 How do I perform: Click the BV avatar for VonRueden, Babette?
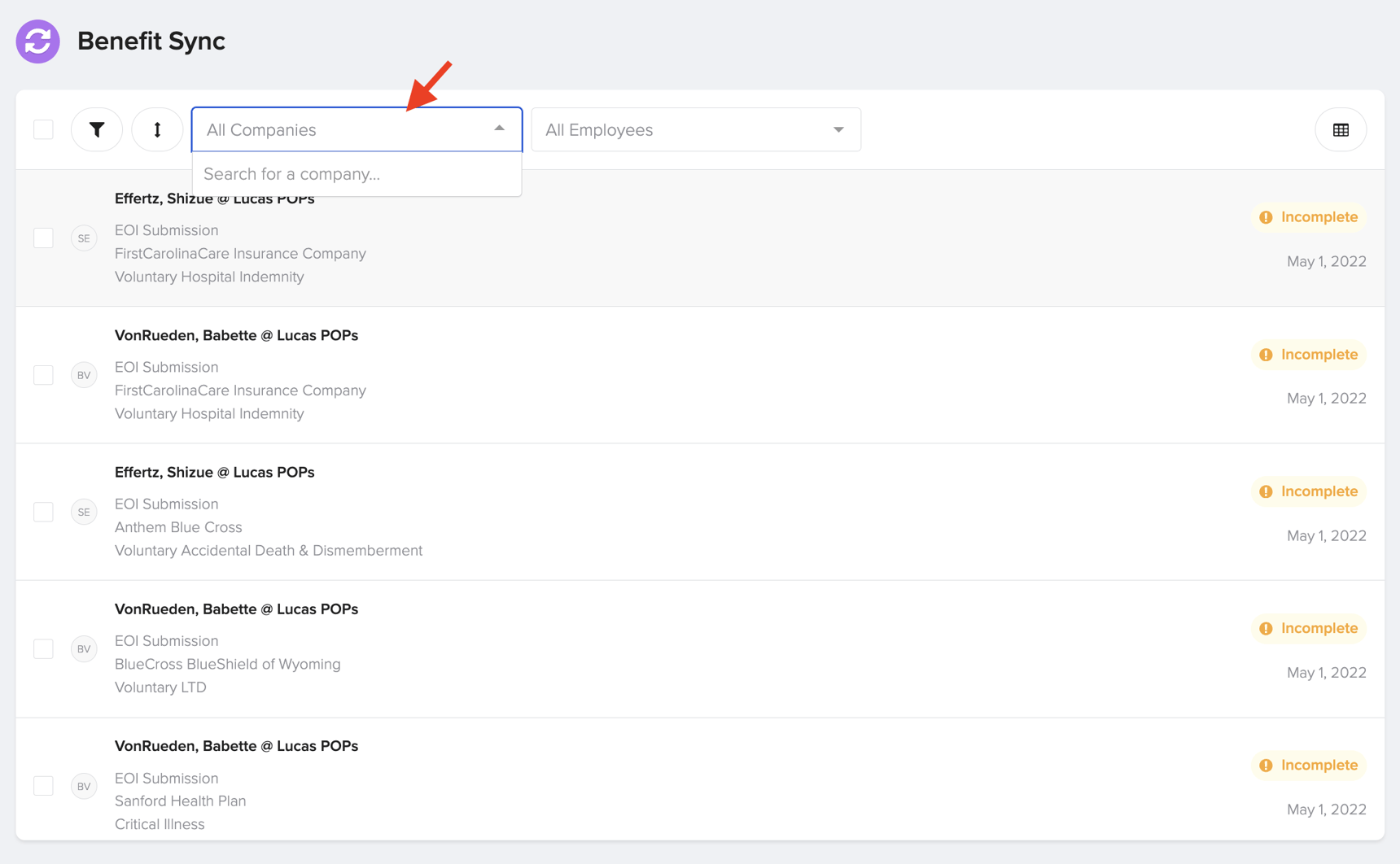pyautogui.click(x=83, y=375)
